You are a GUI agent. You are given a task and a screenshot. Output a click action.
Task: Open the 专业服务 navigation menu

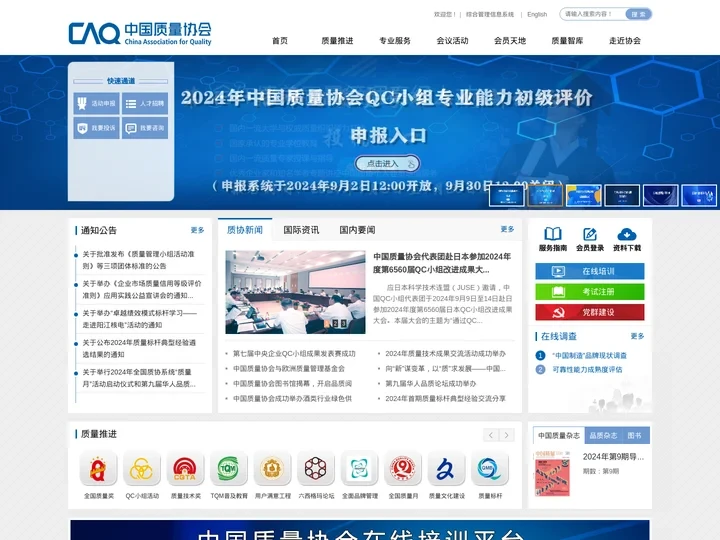click(395, 40)
